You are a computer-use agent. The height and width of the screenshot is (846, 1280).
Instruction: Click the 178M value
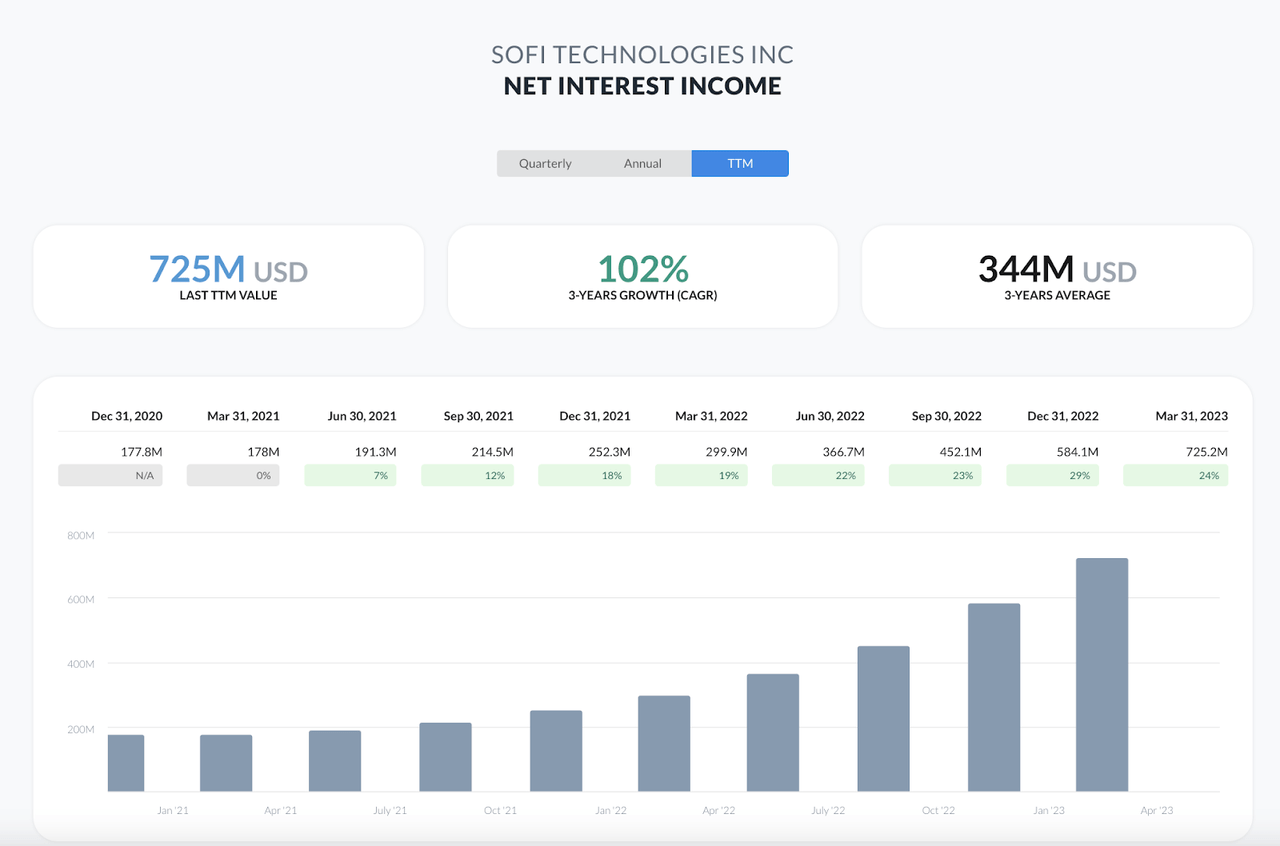tap(263, 452)
